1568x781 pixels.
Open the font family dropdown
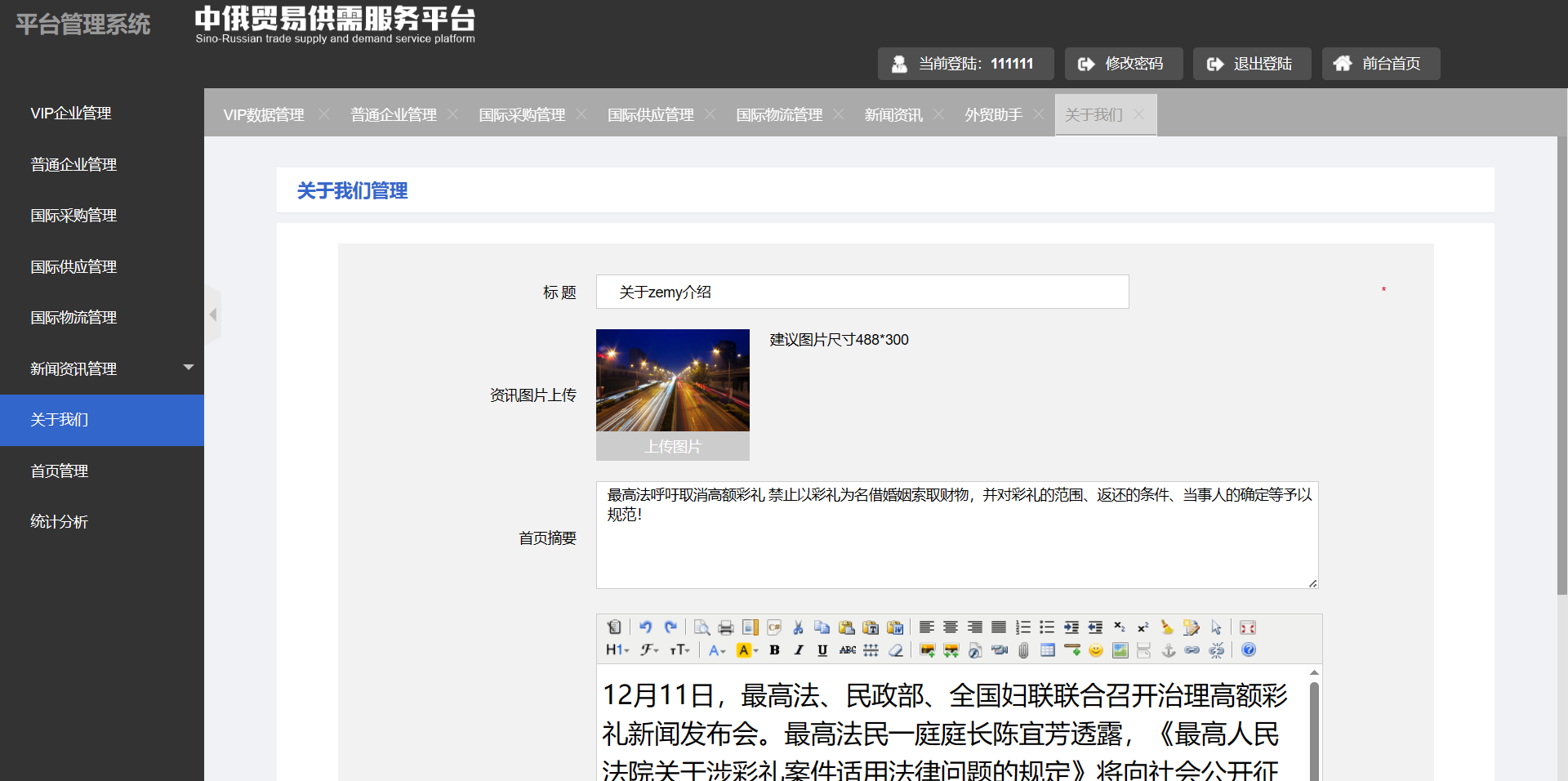[x=649, y=650]
